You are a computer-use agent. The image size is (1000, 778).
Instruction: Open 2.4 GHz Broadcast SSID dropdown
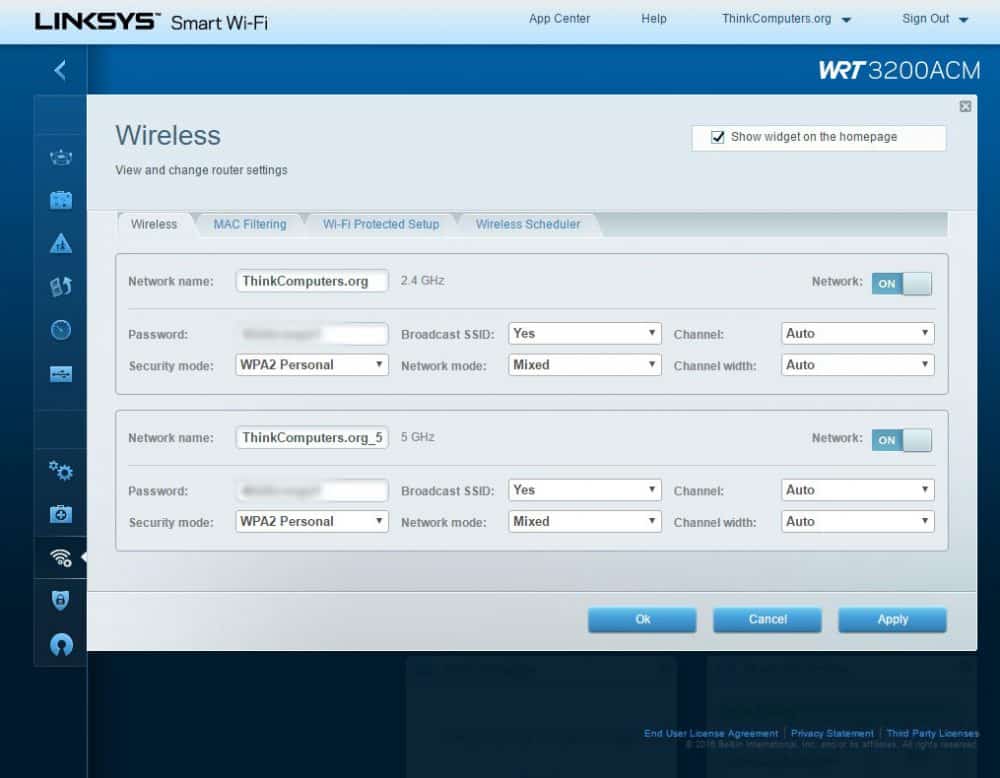point(585,334)
